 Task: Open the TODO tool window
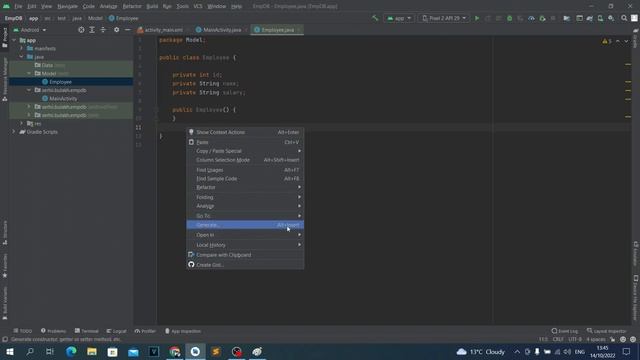pyautogui.click(x=23, y=331)
